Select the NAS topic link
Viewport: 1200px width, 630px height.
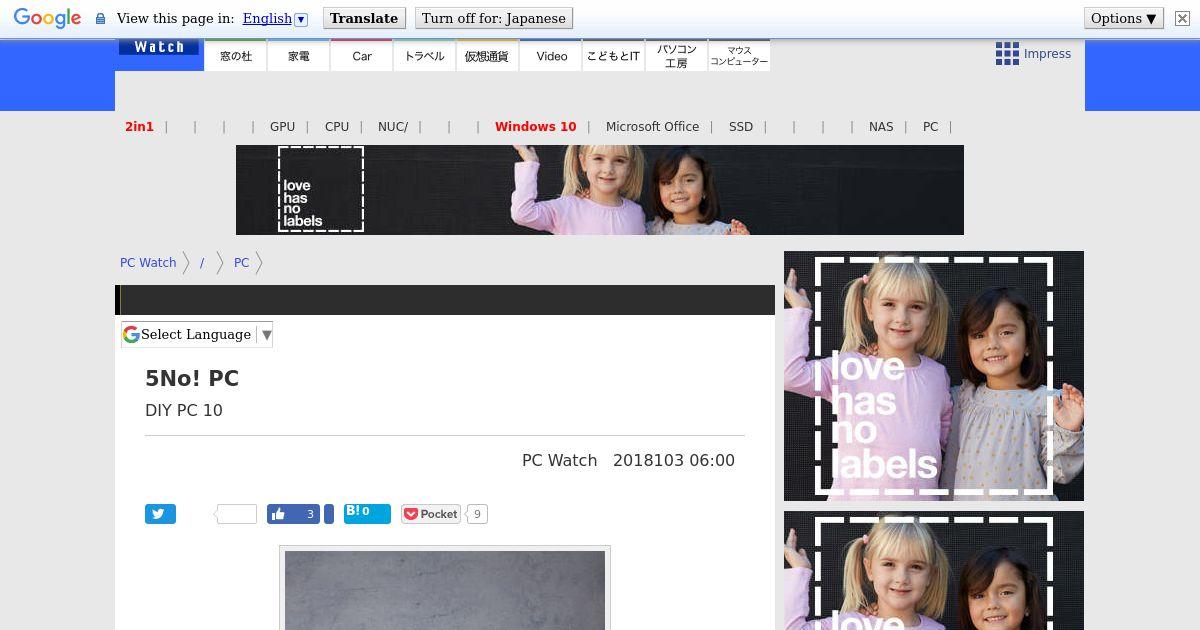click(881, 127)
